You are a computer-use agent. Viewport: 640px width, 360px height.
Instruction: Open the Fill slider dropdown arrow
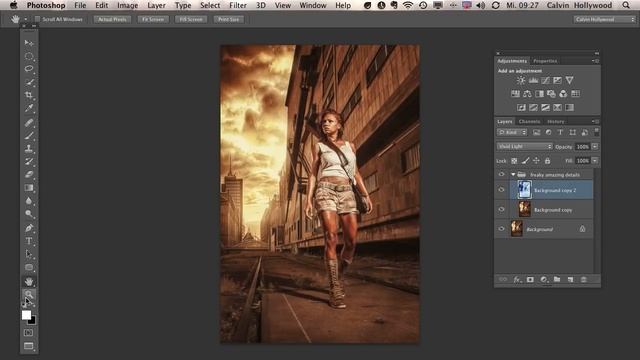pos(595,161)
